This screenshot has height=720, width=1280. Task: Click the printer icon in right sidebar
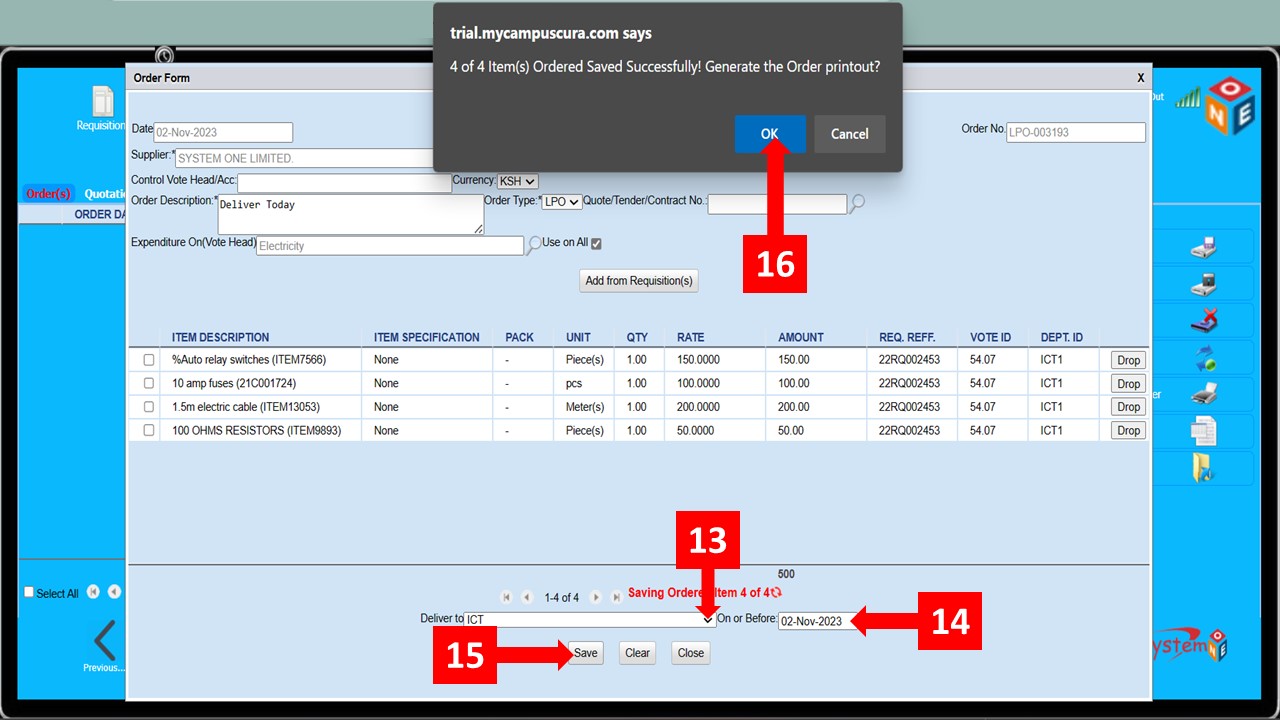point(1203,394)
